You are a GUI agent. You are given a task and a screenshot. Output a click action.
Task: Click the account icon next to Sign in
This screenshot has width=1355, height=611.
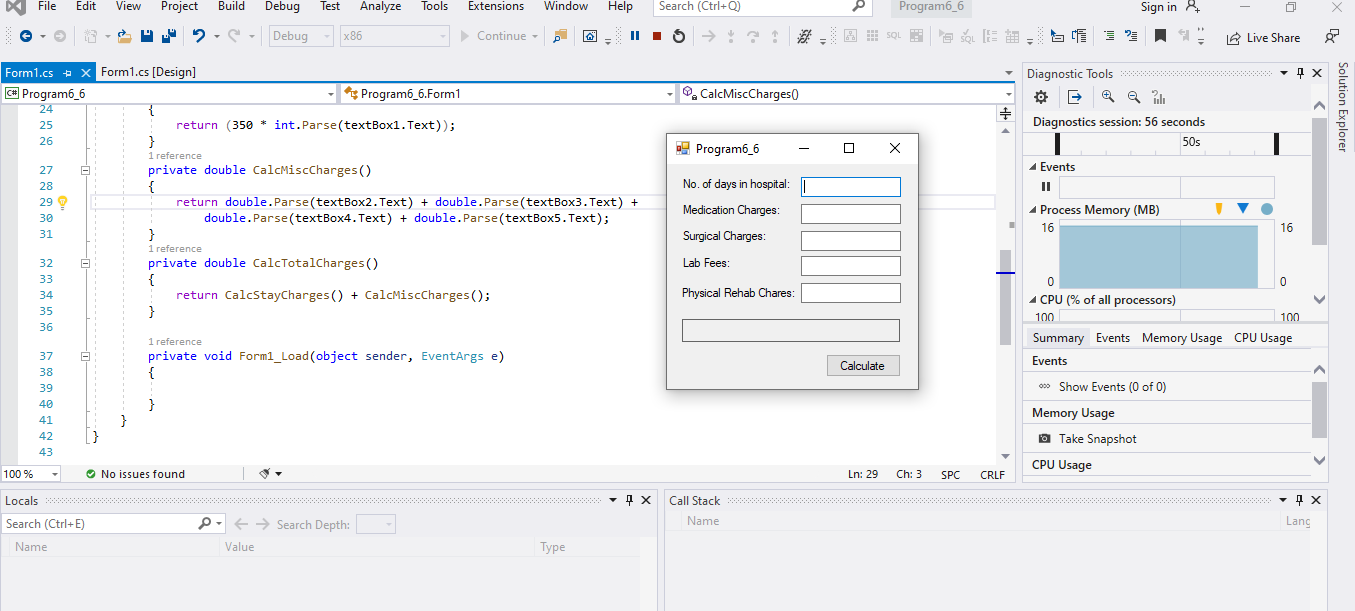(x=1192, y=7)
